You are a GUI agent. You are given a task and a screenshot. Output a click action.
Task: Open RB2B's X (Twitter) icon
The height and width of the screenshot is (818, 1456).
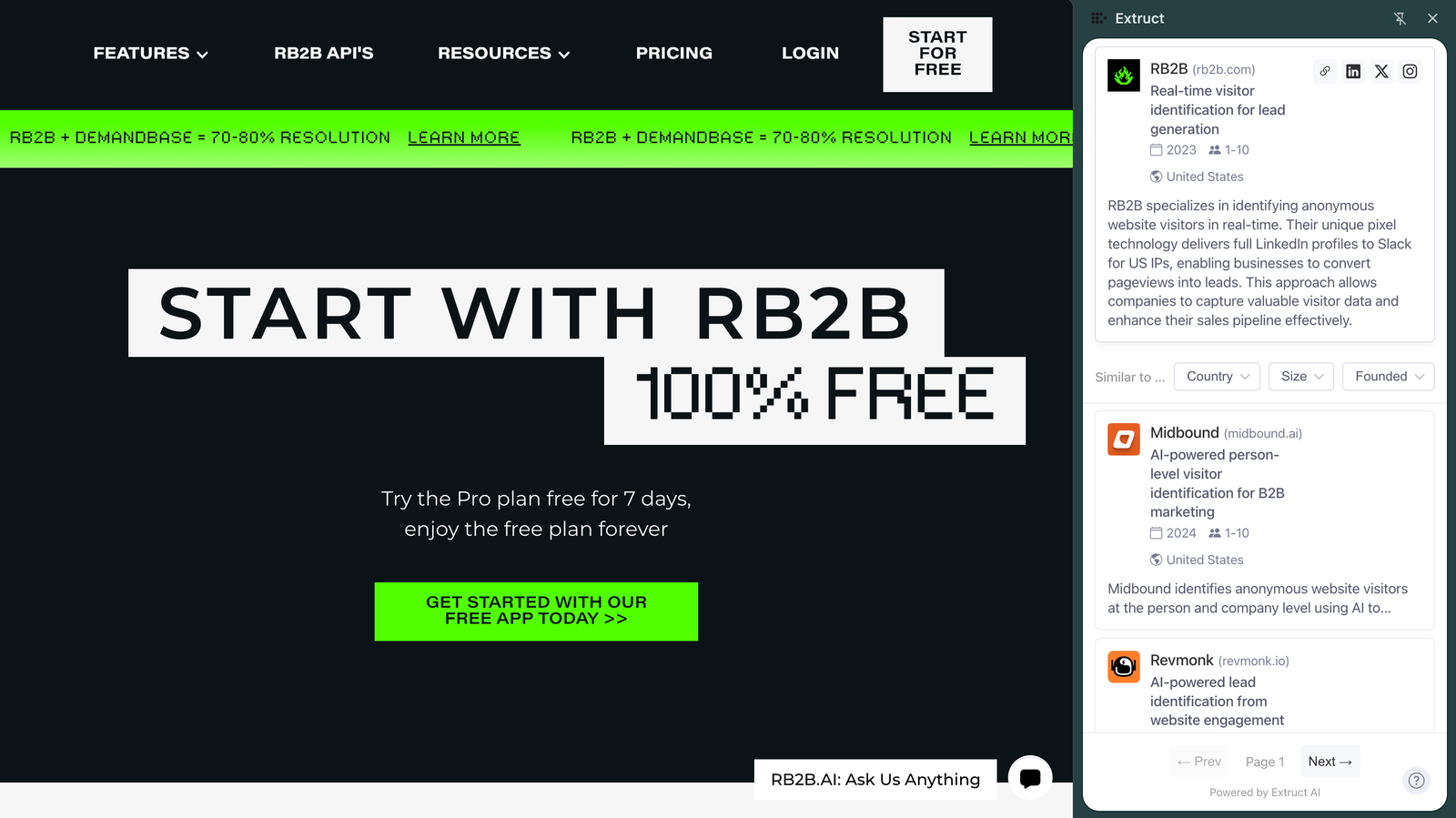tap(1381, 71)
